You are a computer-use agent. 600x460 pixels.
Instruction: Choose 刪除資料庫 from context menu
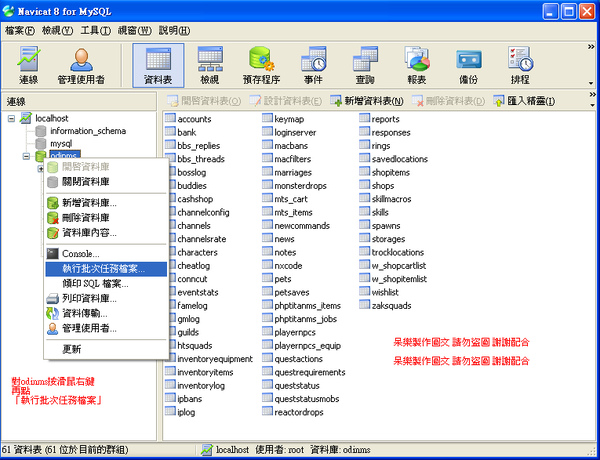(106, 218)
